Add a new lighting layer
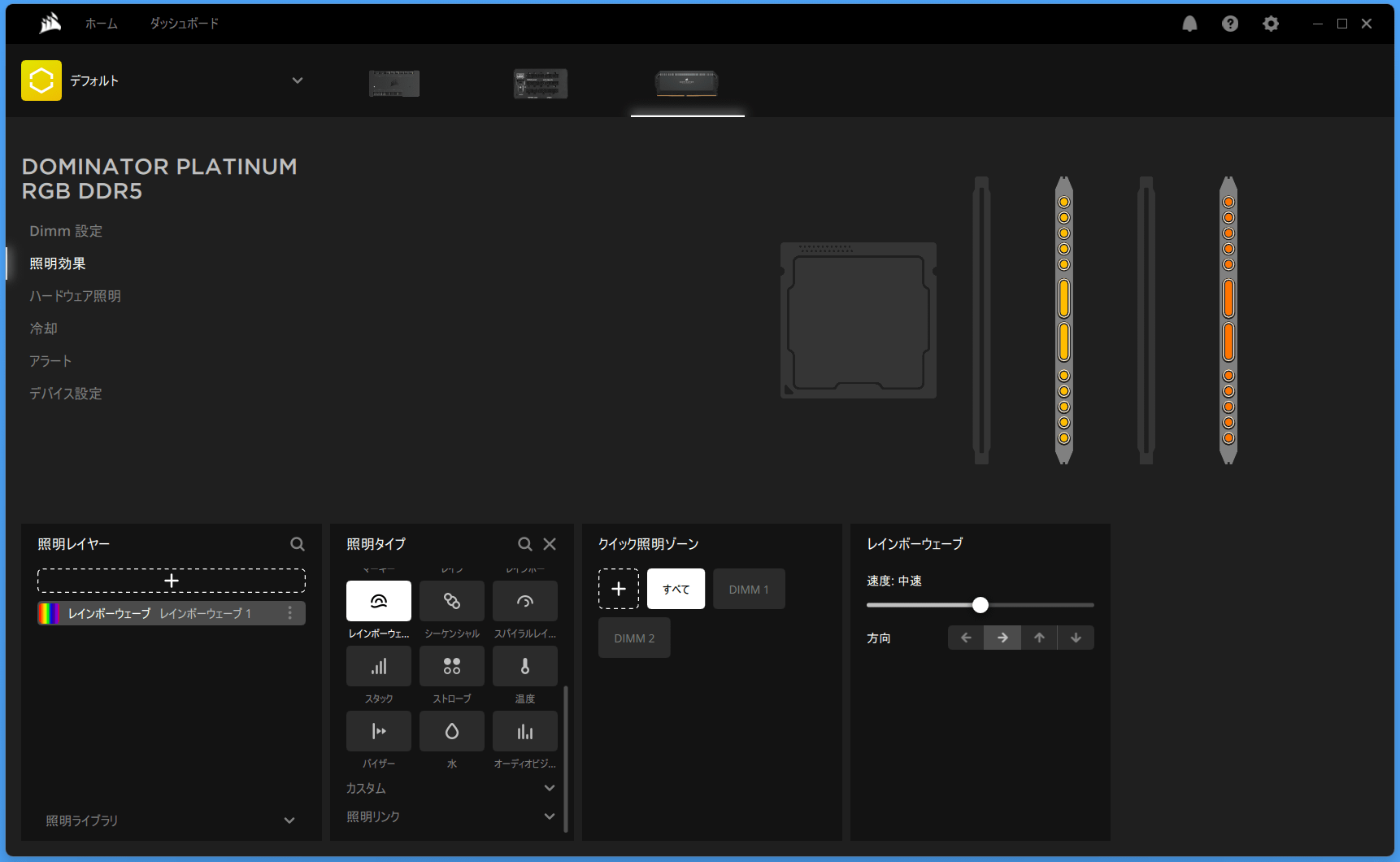Image resolution: width=1400 pixels, height=862 pixels. pyautogui.click(x=172, y=581)
